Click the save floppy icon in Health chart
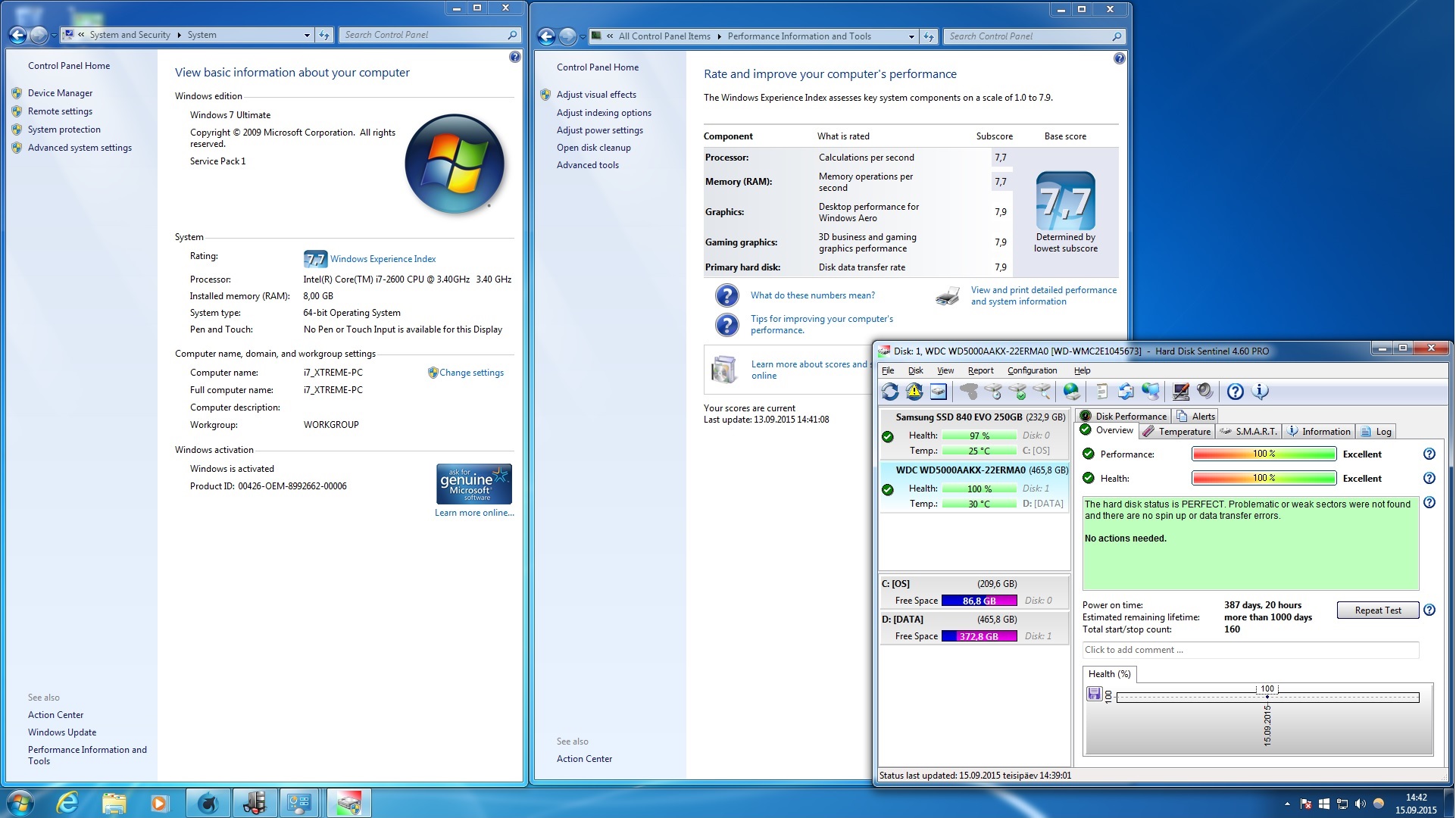This screenshot has height=818, width=1456. [1094, 694]
